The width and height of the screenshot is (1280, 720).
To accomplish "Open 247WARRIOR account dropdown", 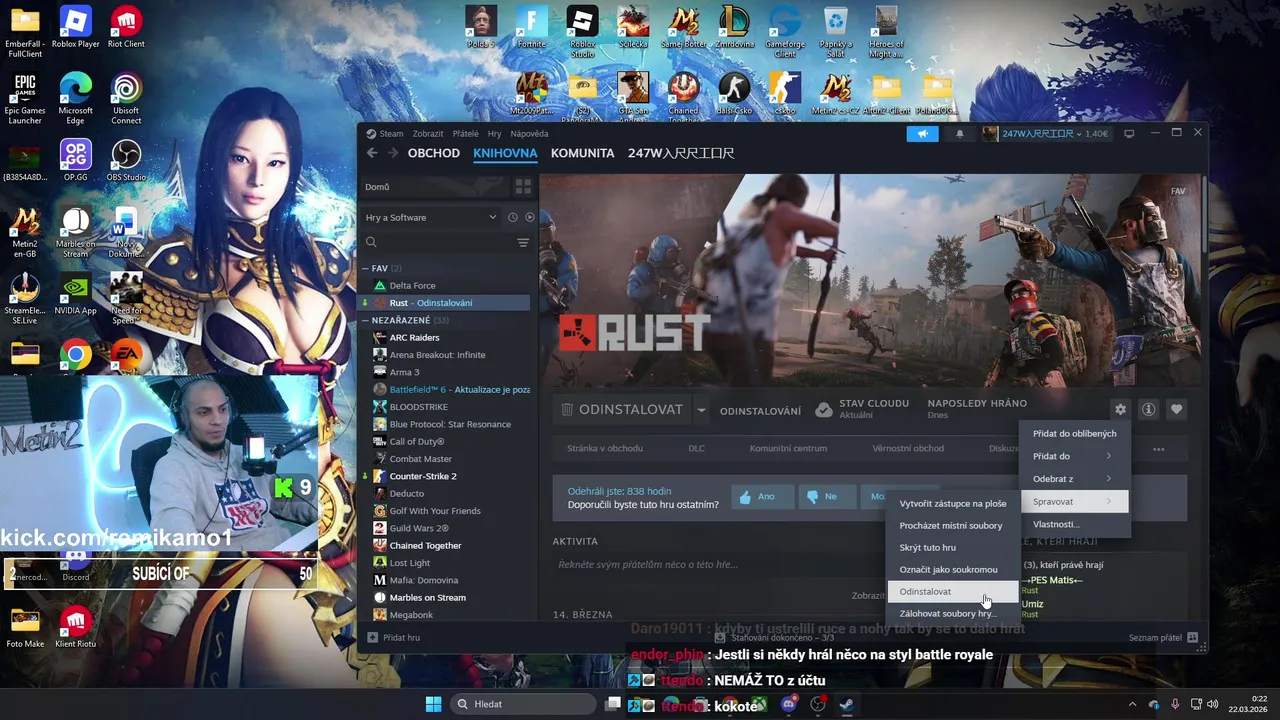I will pyautogui.click(x=1044, y=134).
